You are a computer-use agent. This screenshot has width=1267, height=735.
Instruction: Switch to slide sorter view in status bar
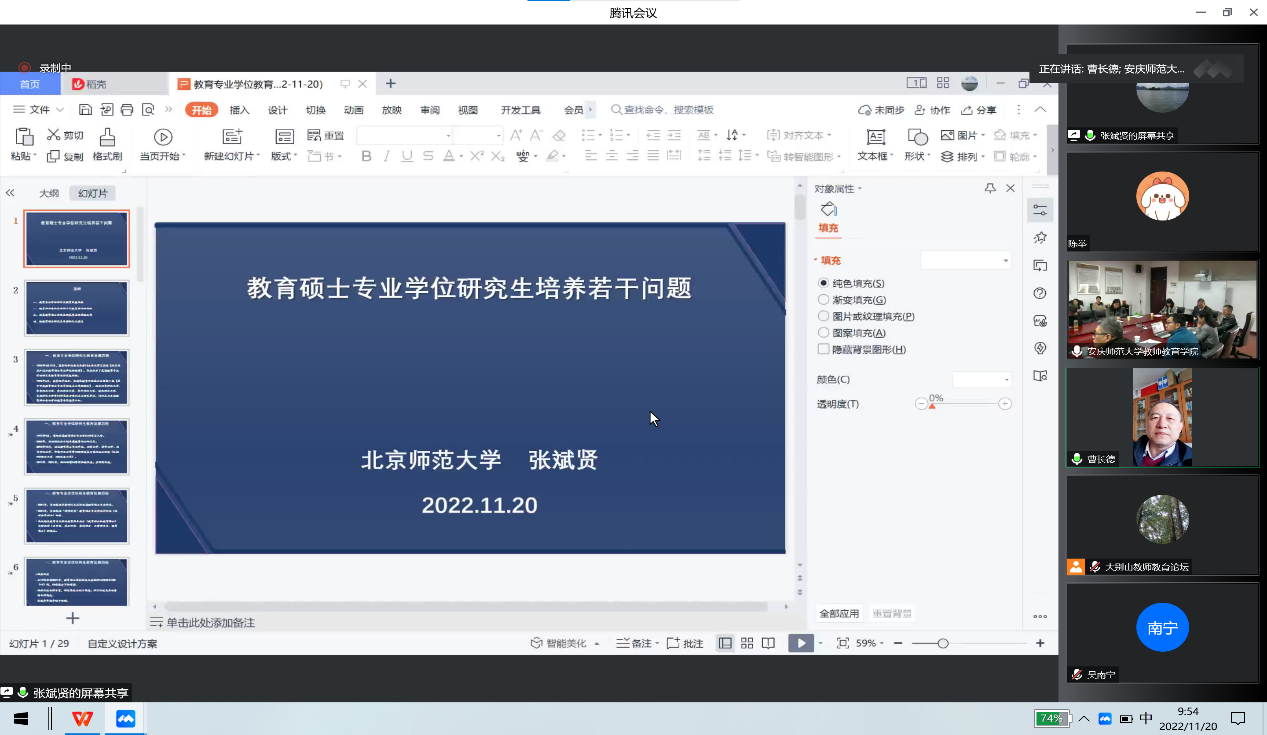747,643
